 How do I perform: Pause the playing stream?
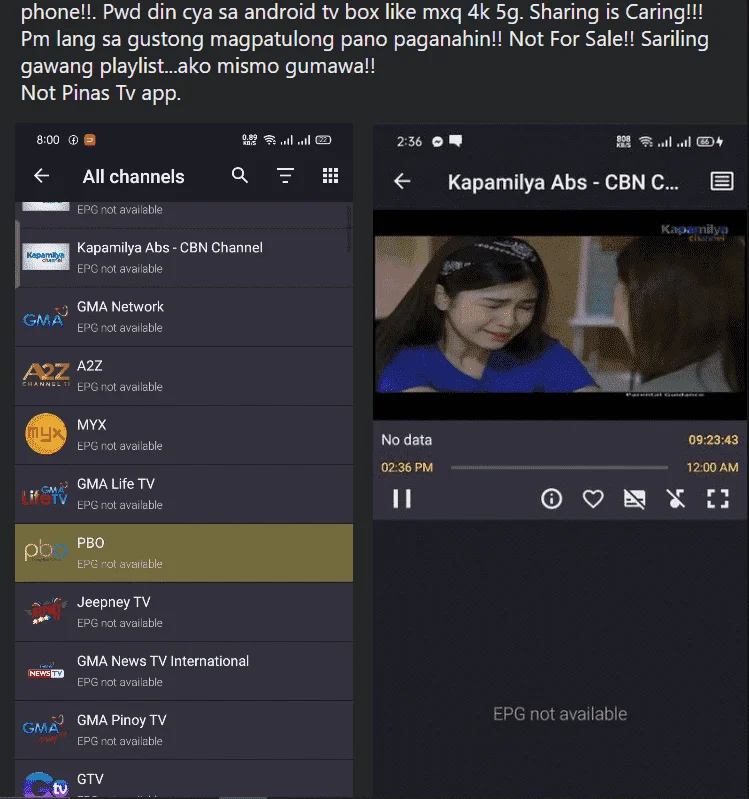coord(402,498)
